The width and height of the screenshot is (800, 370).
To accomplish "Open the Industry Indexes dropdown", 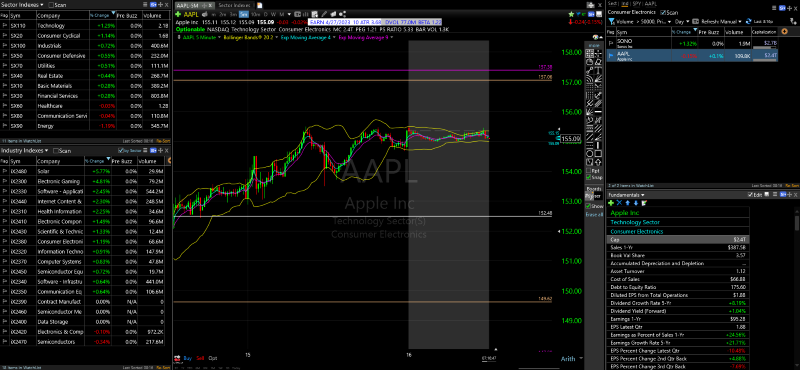I will (x=46, y=151).
